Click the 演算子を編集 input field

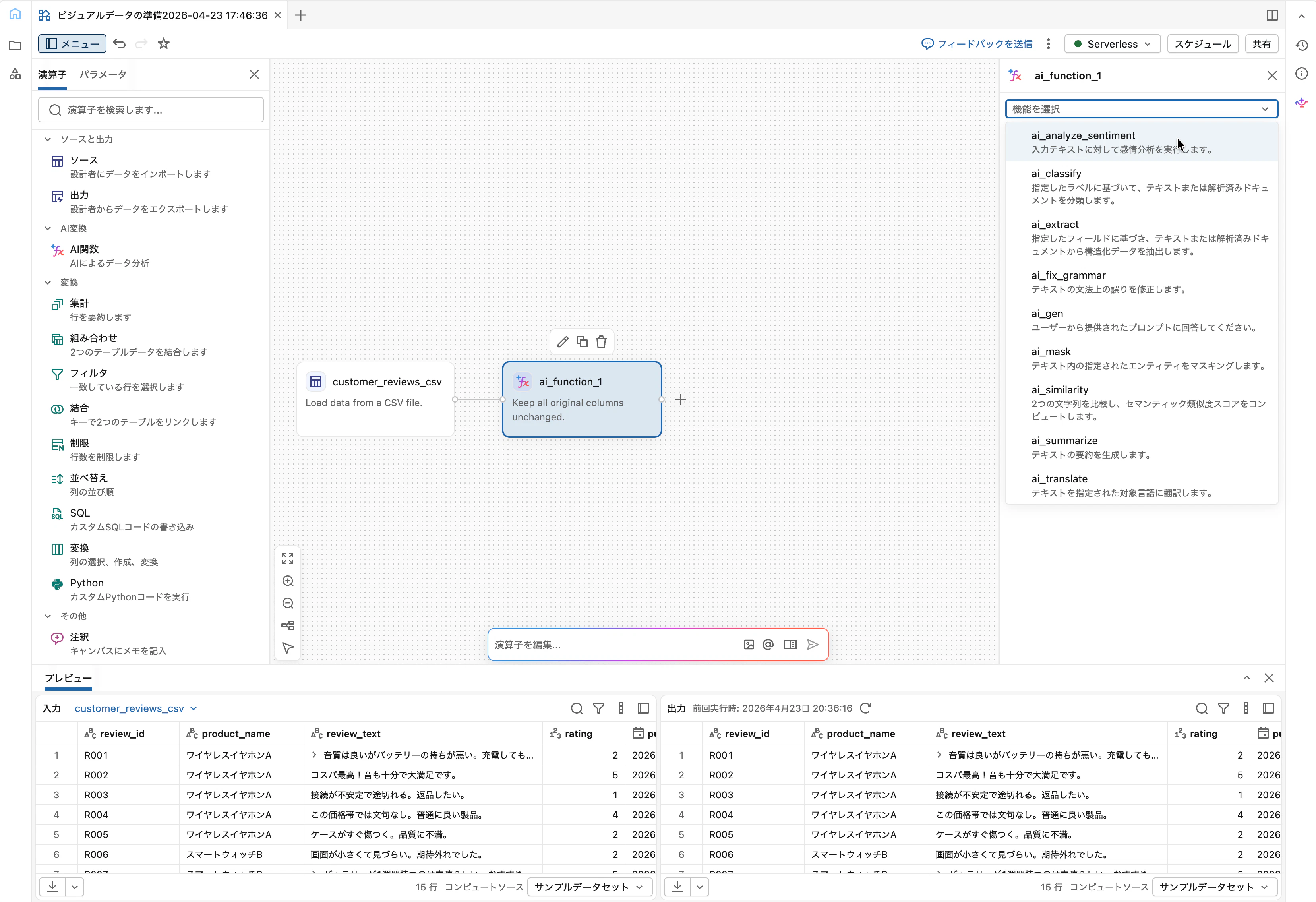[612, 645]
